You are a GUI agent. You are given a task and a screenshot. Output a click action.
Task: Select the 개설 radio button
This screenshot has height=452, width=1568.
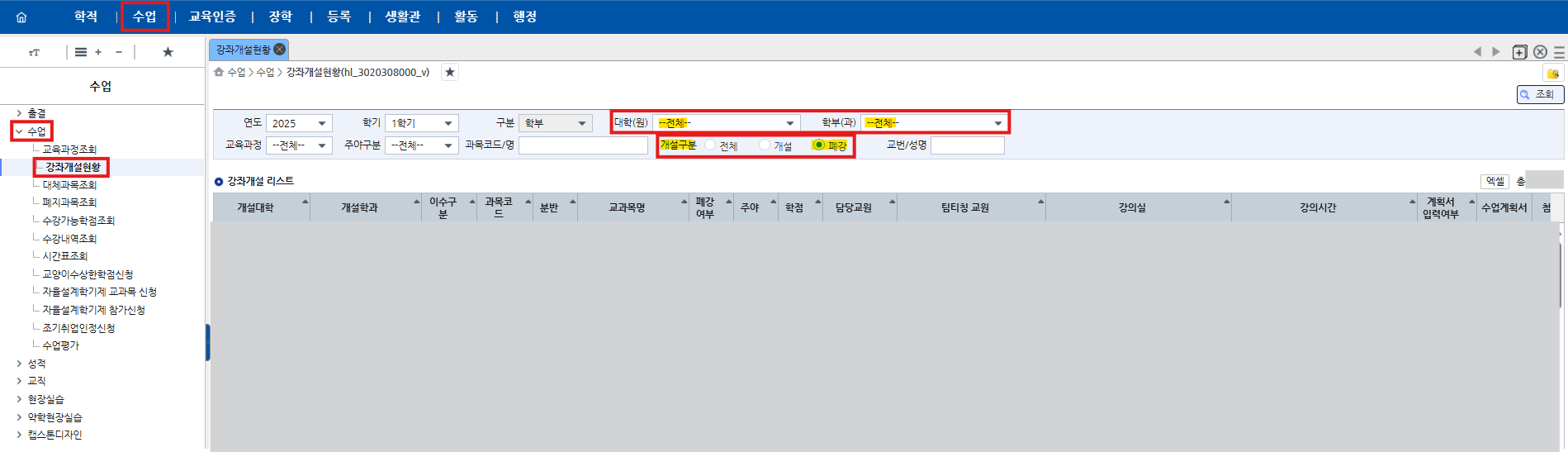point(765,145)
